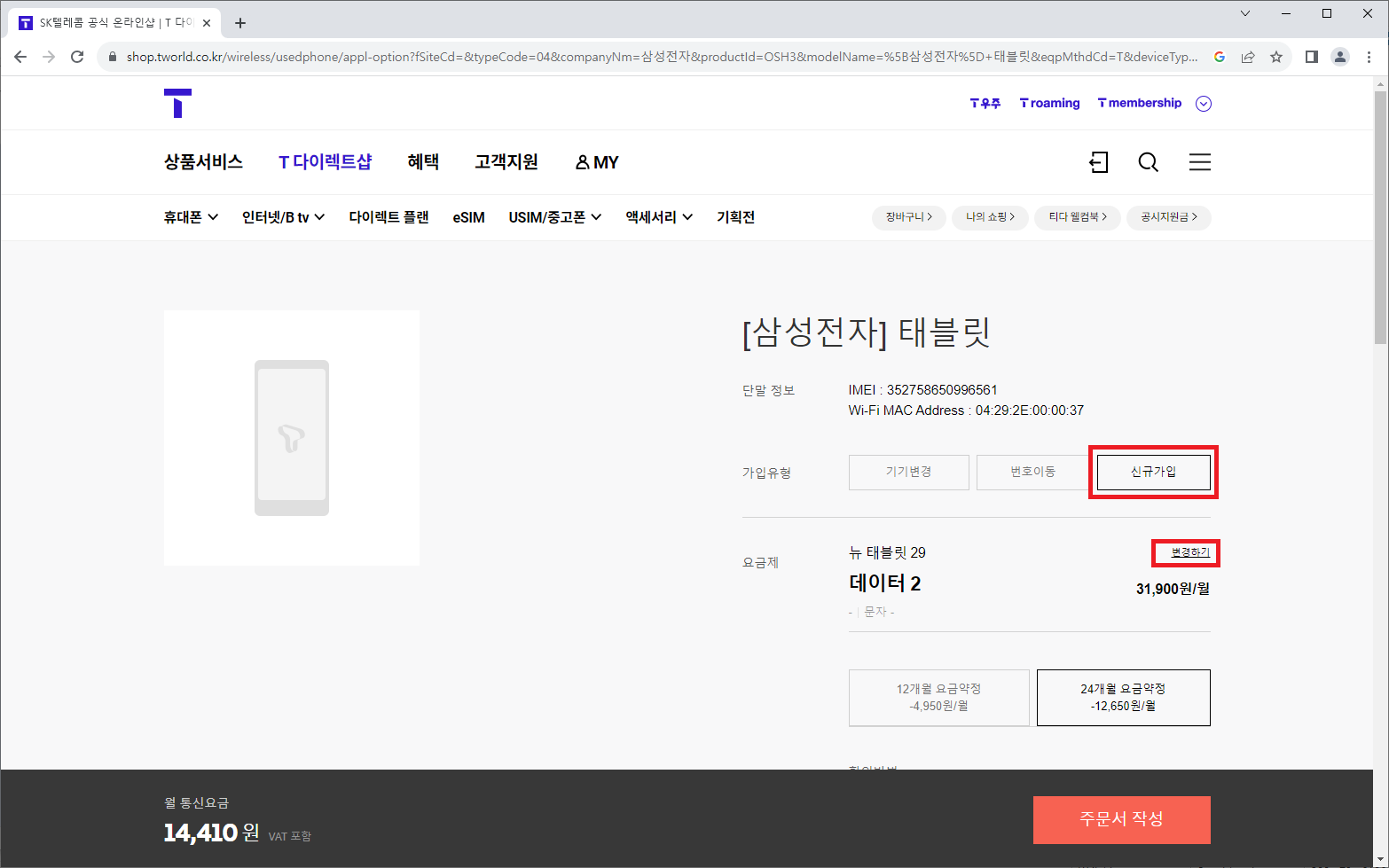Expand the circled chevron next to T membership
The image size is (1389, 868).
coord(1204,104)
